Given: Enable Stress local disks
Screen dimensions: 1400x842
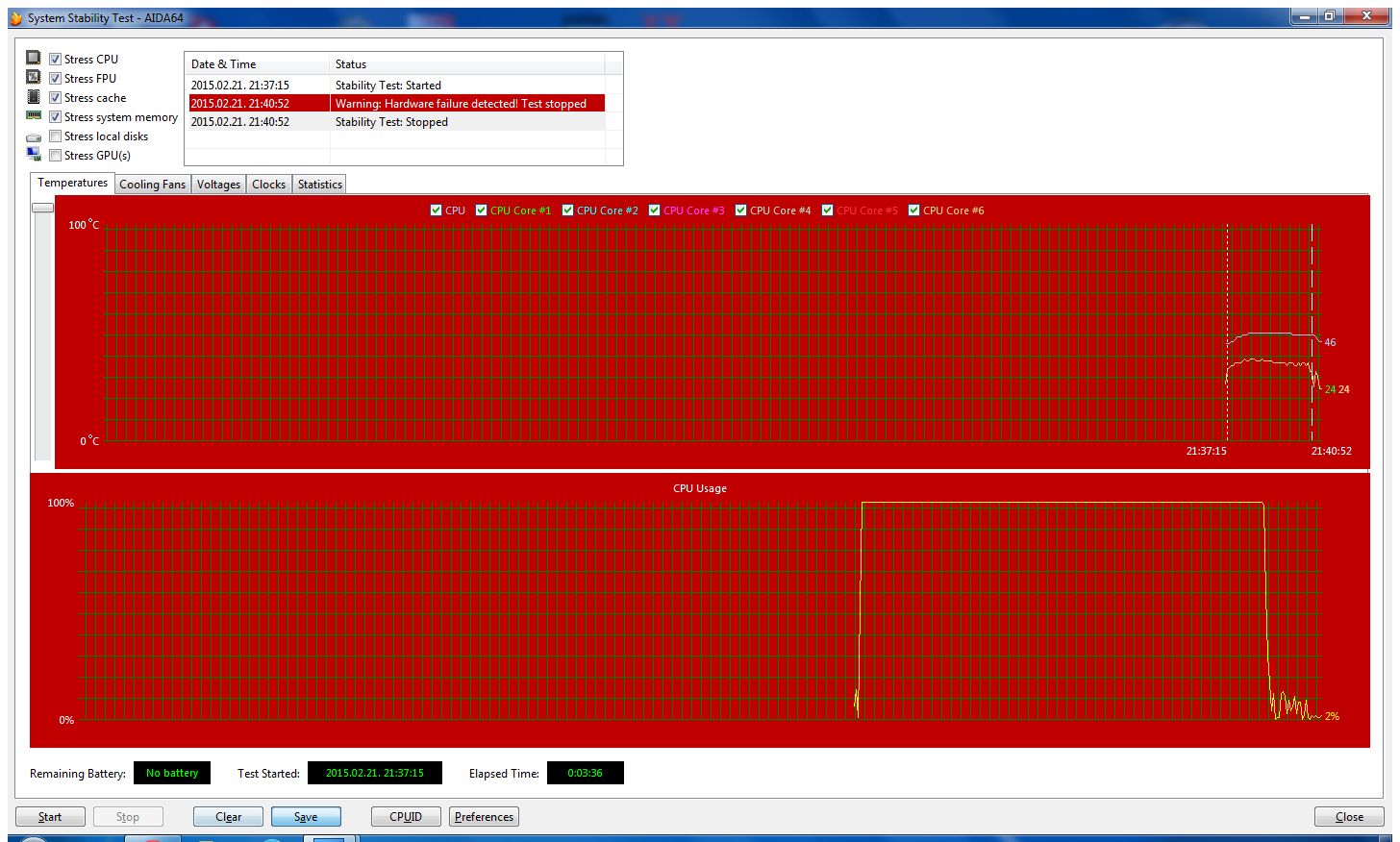Looking at the screenshot, I should coord(56,136).
